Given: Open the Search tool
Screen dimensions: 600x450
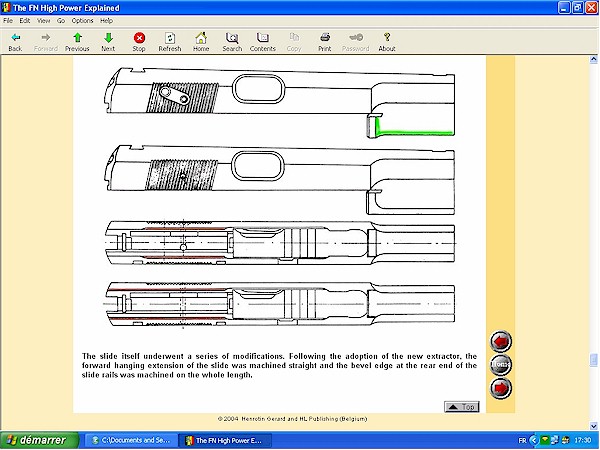Looking at the screenshot, I should [x=232, y=38].
